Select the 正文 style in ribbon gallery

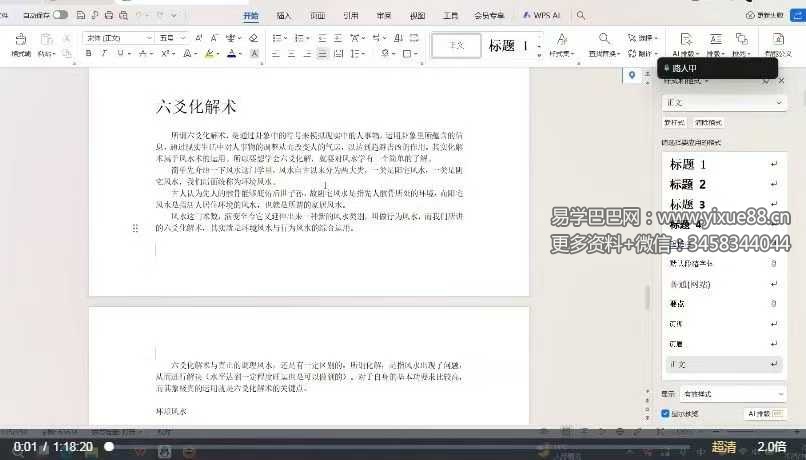point(456,45)
